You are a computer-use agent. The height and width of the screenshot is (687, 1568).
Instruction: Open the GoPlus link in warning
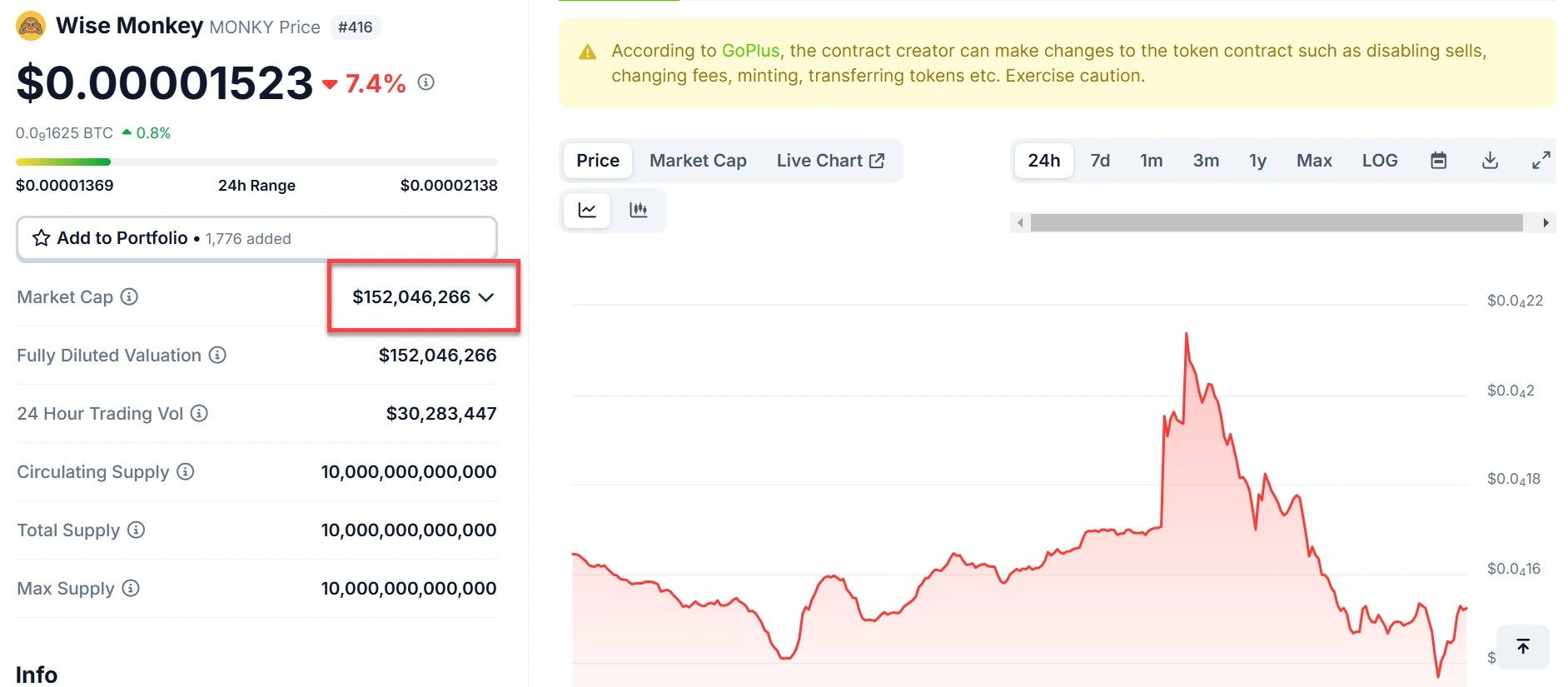(750, 51)
